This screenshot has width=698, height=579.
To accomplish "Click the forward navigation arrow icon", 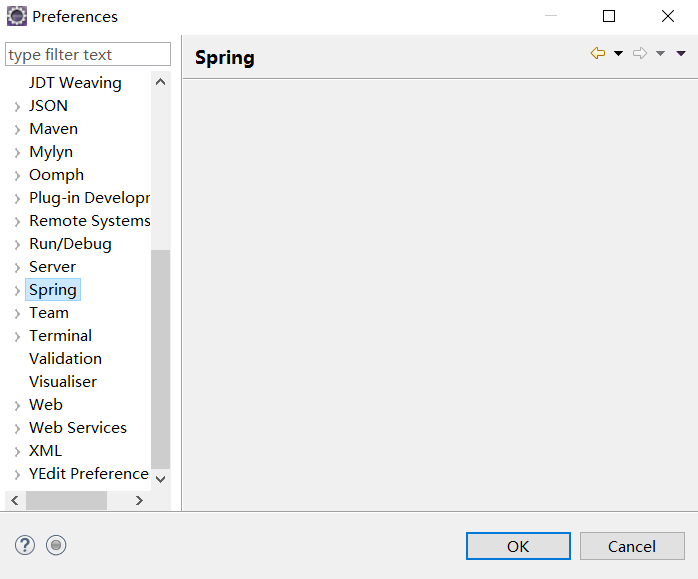I will tap(640, 53).
